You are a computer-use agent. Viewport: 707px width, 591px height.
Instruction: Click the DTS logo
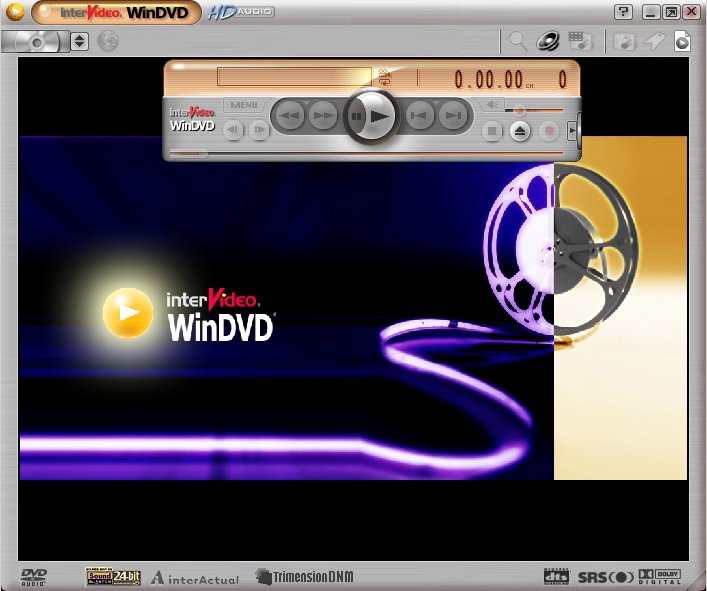click(x=556, y=577)
